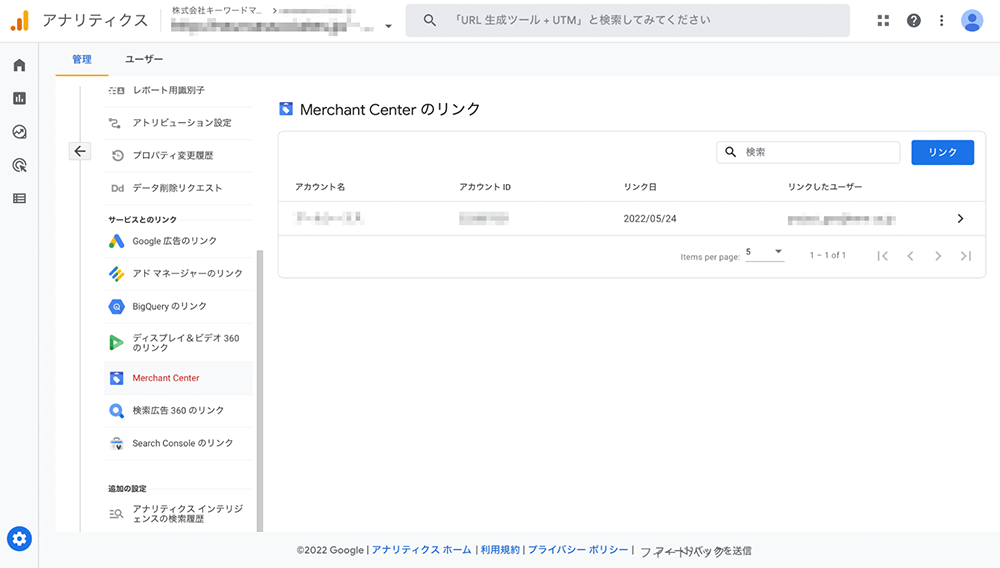Click the ディスプレイ＆ビデオ 360 icon

click(116, 342)
